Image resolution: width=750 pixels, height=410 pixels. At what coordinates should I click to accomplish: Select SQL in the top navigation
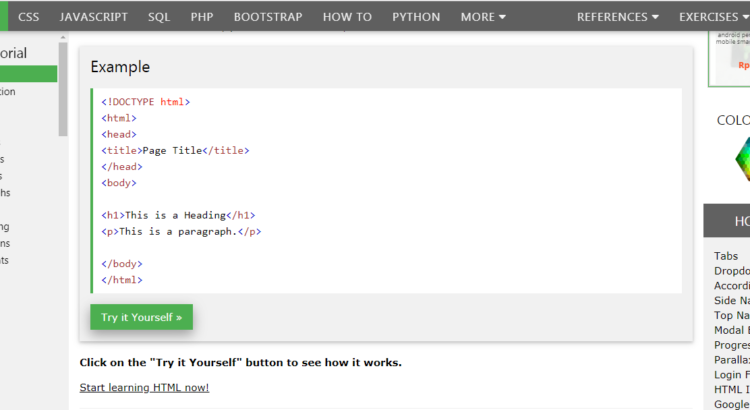(159, 17)
